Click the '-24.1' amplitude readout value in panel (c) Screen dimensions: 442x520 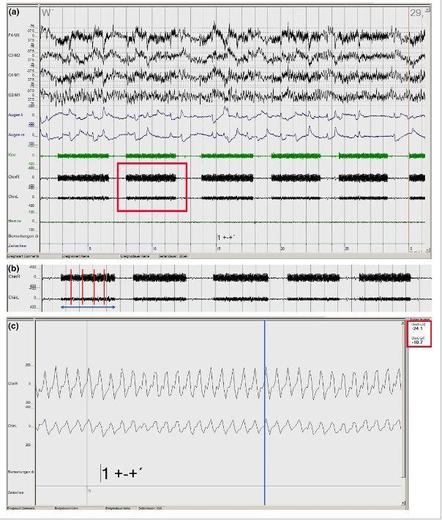pos(417,328)
